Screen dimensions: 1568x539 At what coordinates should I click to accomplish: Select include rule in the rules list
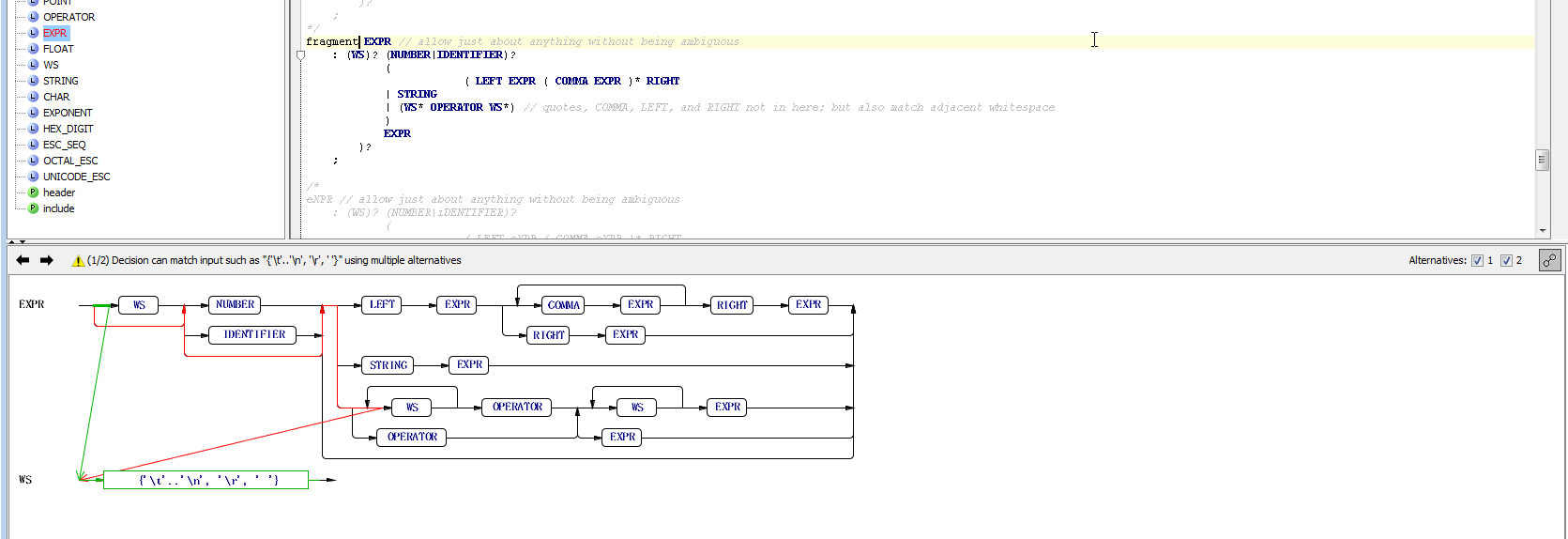coord(58,208)
